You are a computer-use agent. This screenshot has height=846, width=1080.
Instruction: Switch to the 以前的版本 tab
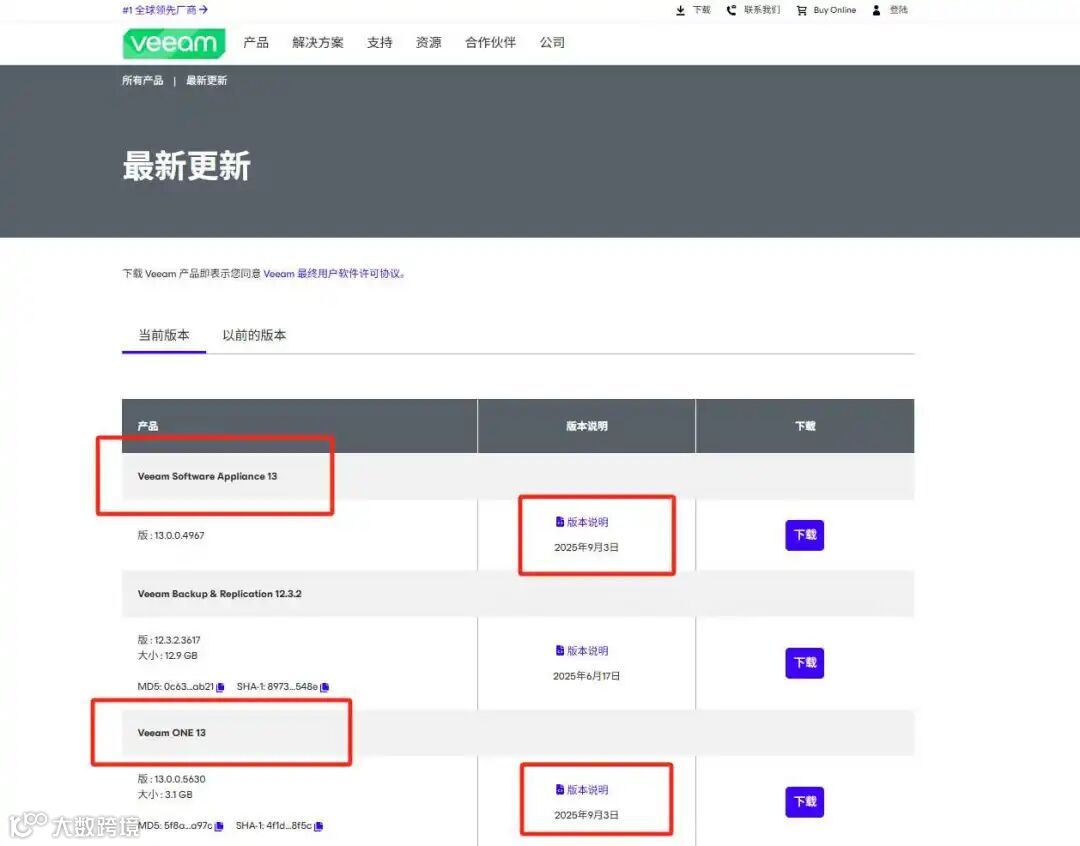tap(254, 336)
